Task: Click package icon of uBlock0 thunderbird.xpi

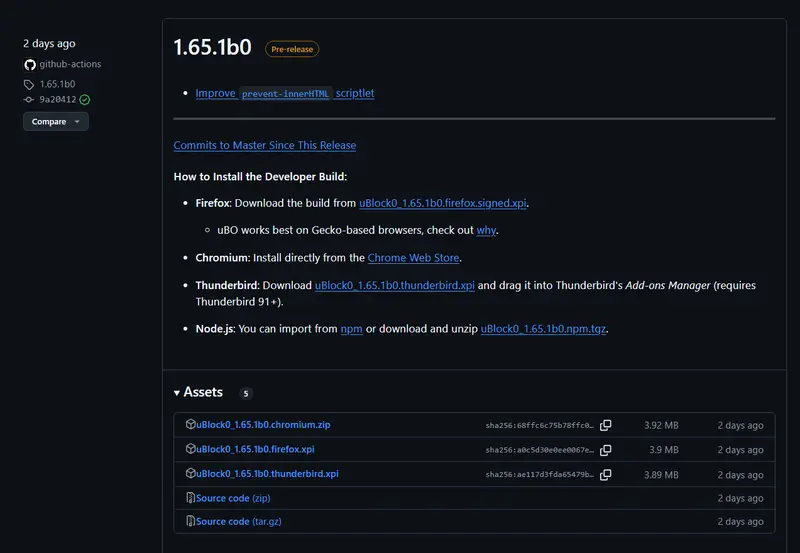Action: click(x=190, y=473)
